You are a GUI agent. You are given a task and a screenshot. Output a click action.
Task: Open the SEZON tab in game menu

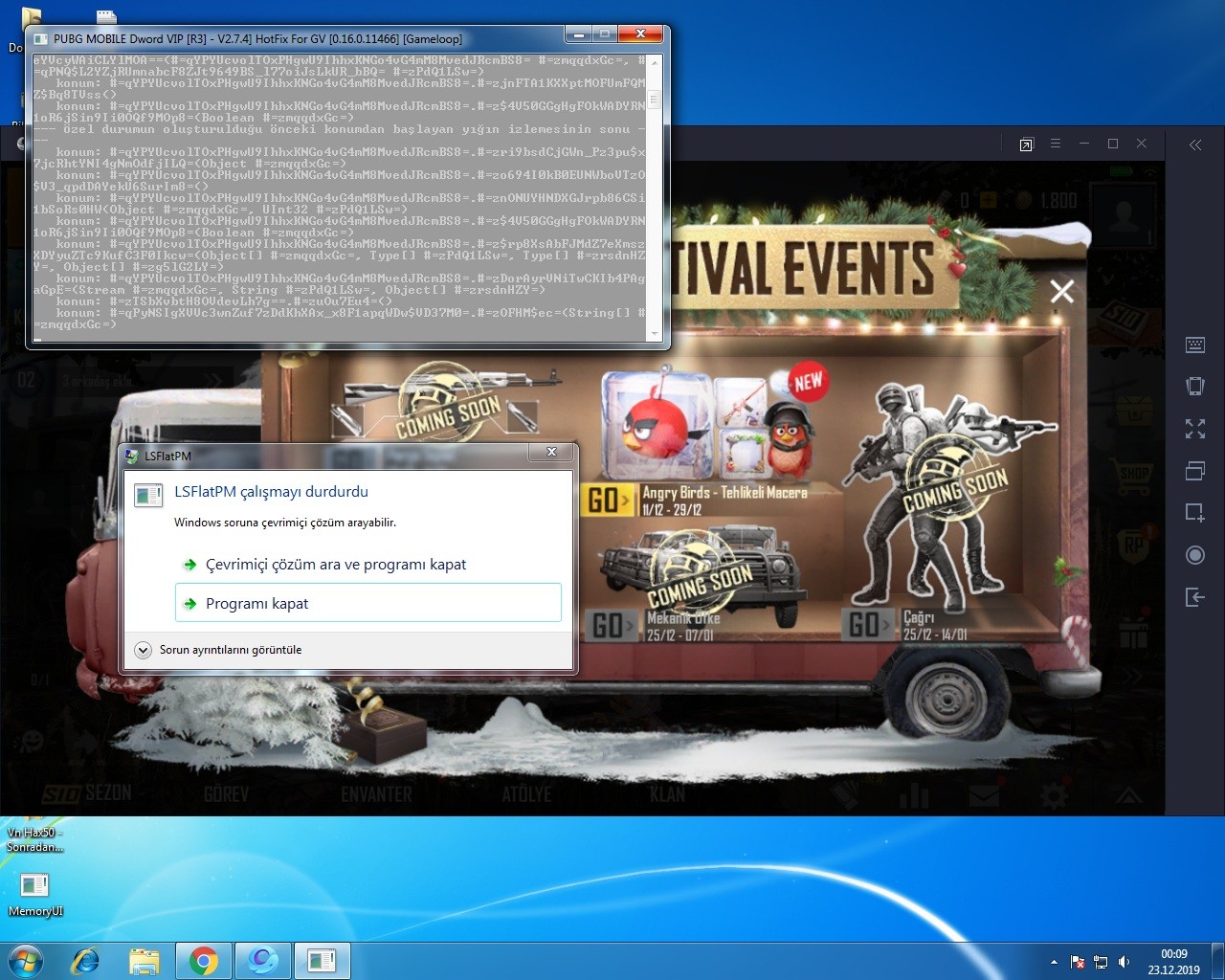point(87,793)
